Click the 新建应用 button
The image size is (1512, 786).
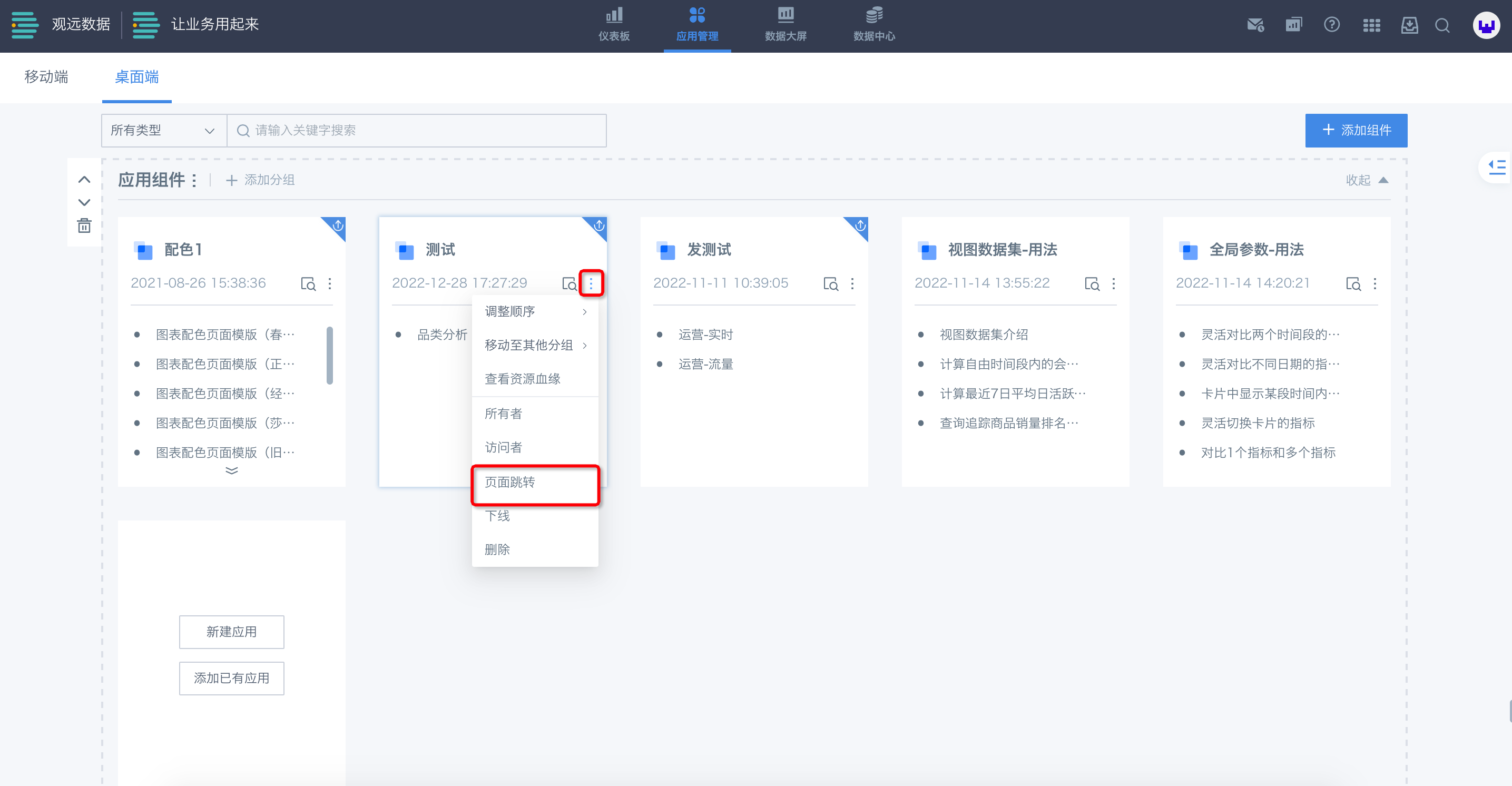tap(231, 632)
